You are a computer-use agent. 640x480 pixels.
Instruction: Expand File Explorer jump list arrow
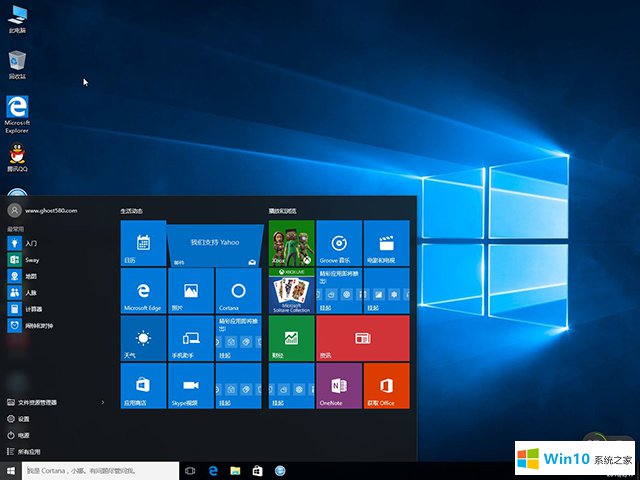102,402
